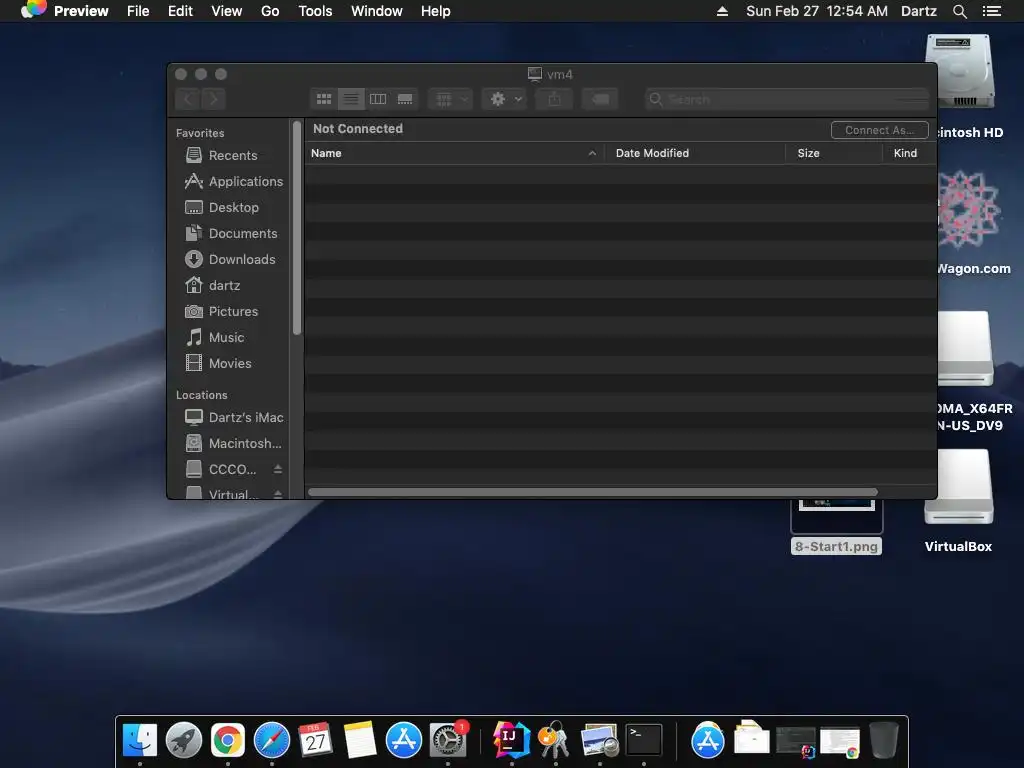1024x768 pixels.
Task: Select Desktop in the sidebar
Action: tap(222, 208)
